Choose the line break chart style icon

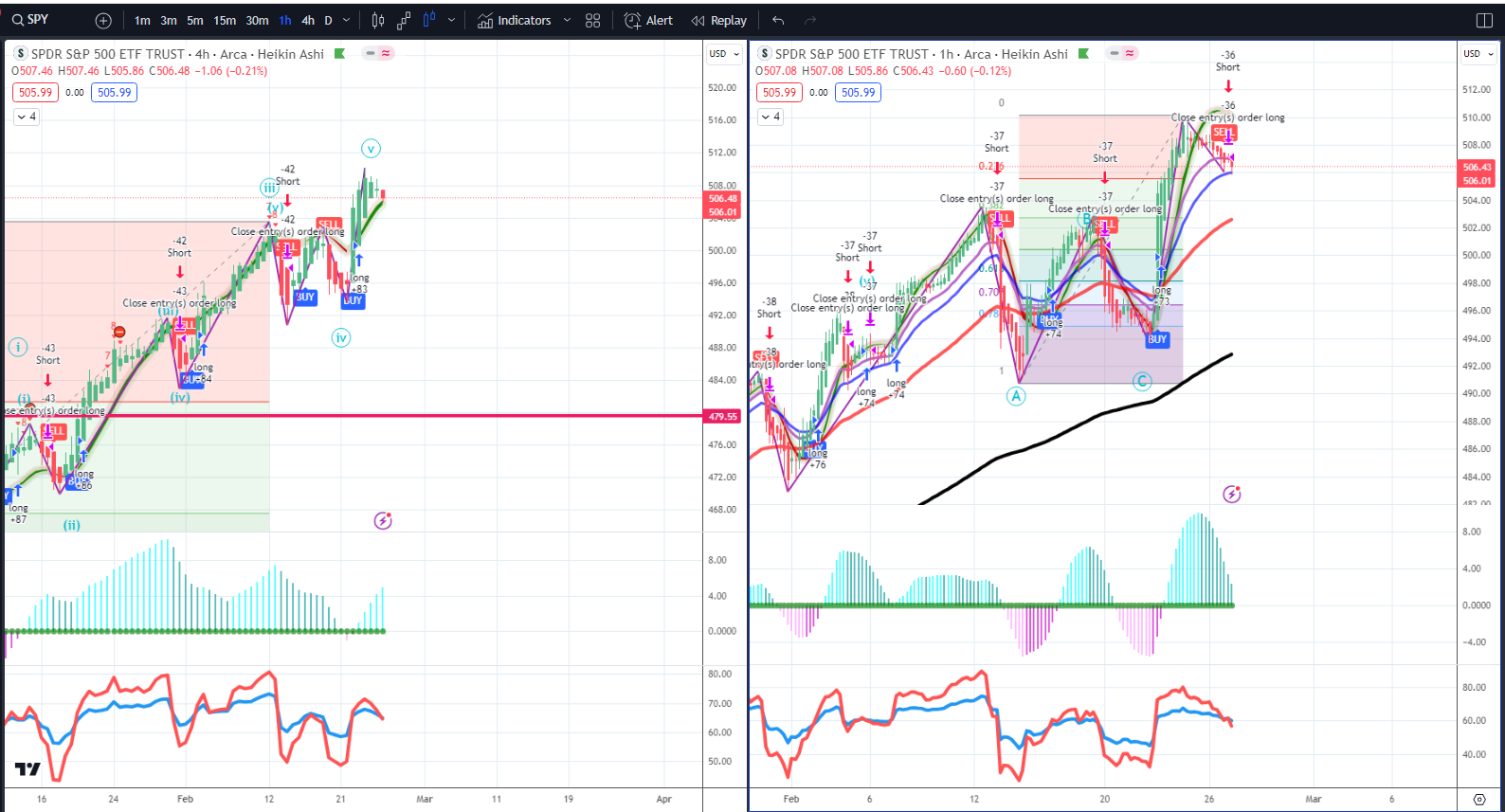point(404,21)
